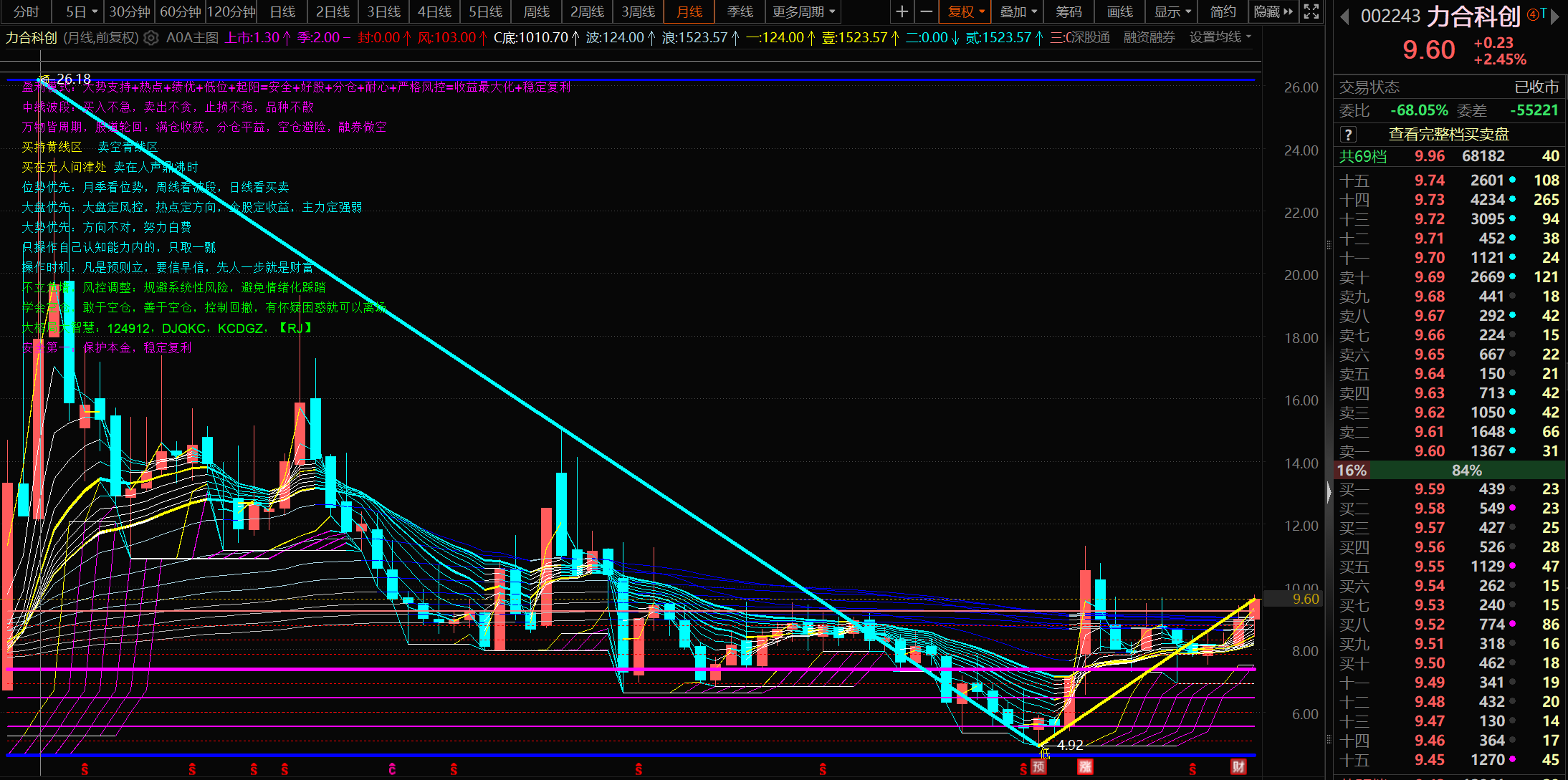Viewport: 1568px width, 780px height.
Task: Open indicator settings gear icon
Action: point(151,38)
